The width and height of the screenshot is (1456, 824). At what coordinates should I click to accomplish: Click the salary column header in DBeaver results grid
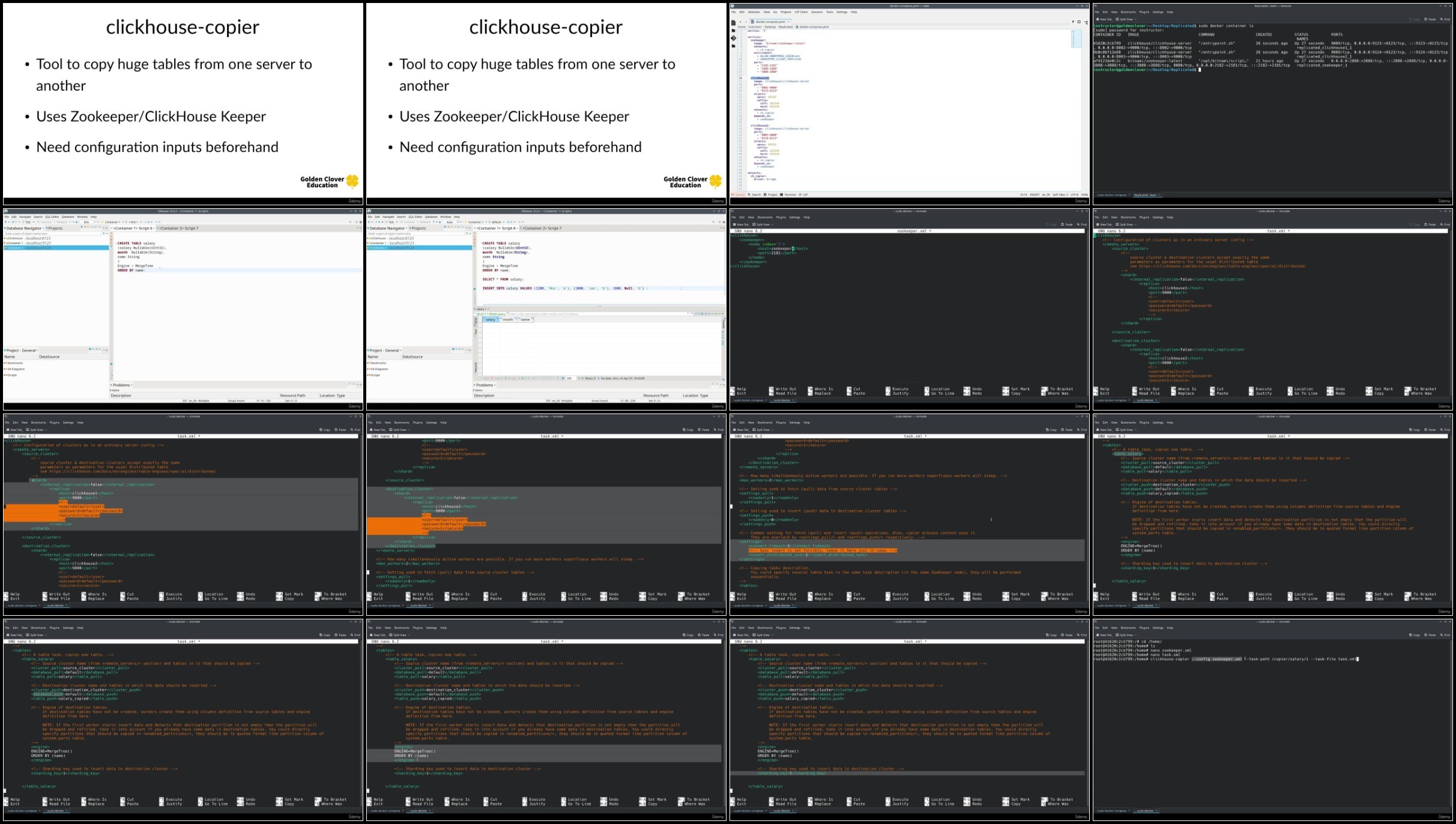pyautogui.click(x=491, y=319)
